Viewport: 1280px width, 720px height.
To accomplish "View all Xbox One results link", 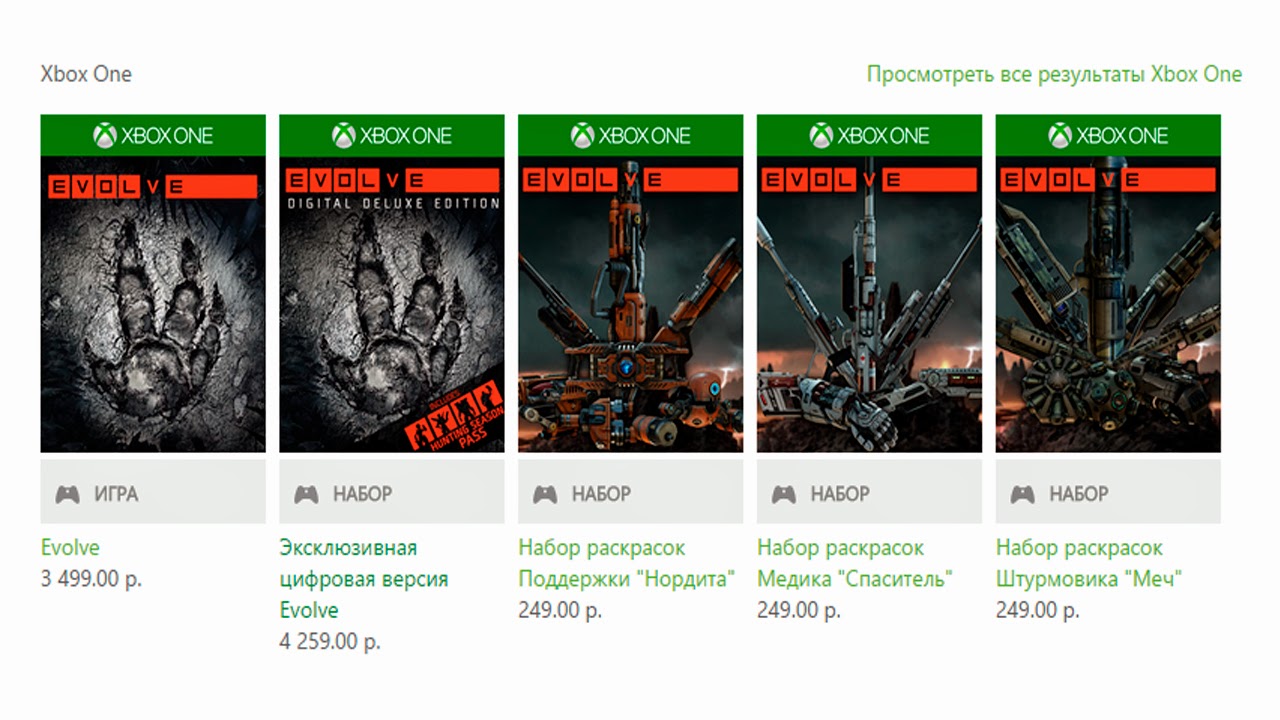I will [x=1054, y=74].
